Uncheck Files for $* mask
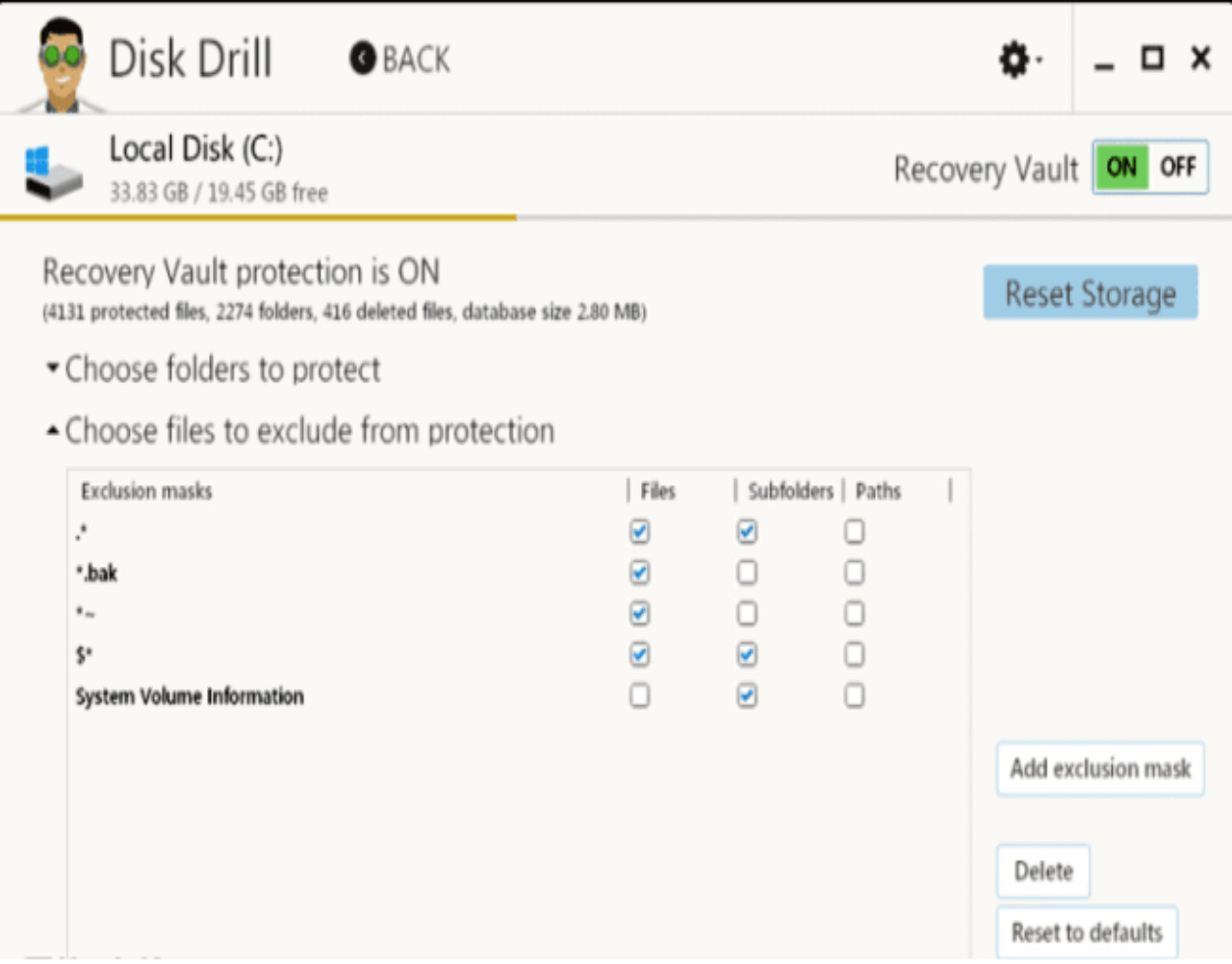Screen dimensions: 1232x964 (640, 655)
